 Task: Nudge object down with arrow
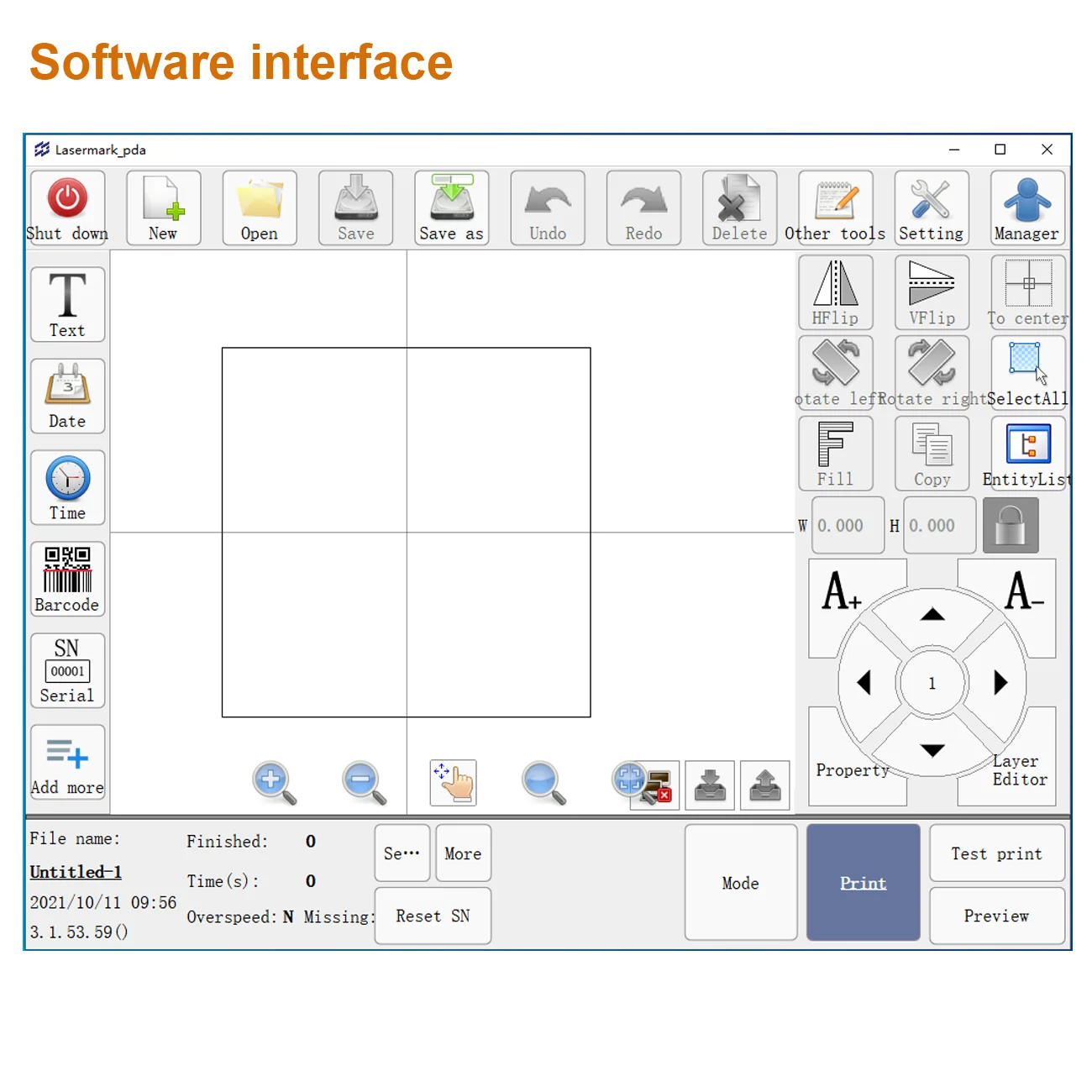tap(932, 750)
